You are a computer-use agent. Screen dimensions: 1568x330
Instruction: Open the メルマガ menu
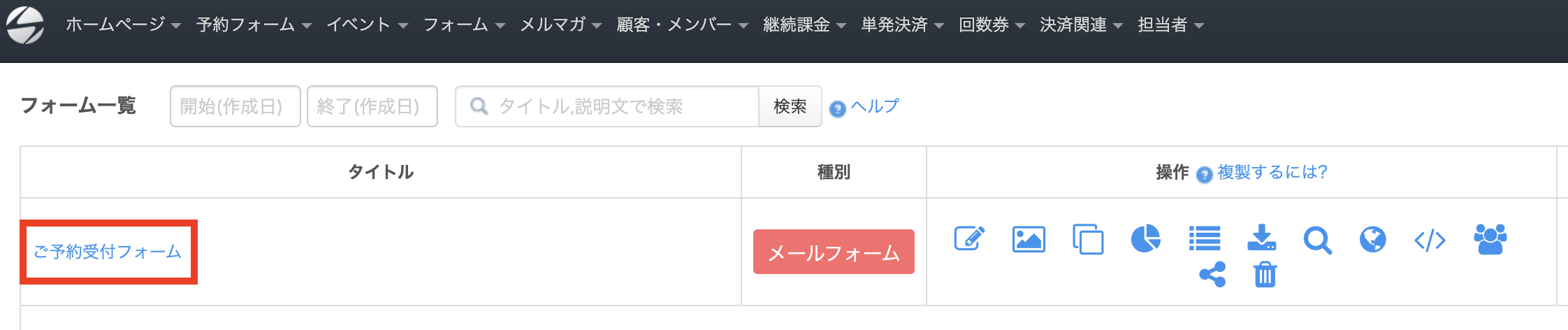click(560, 25)
